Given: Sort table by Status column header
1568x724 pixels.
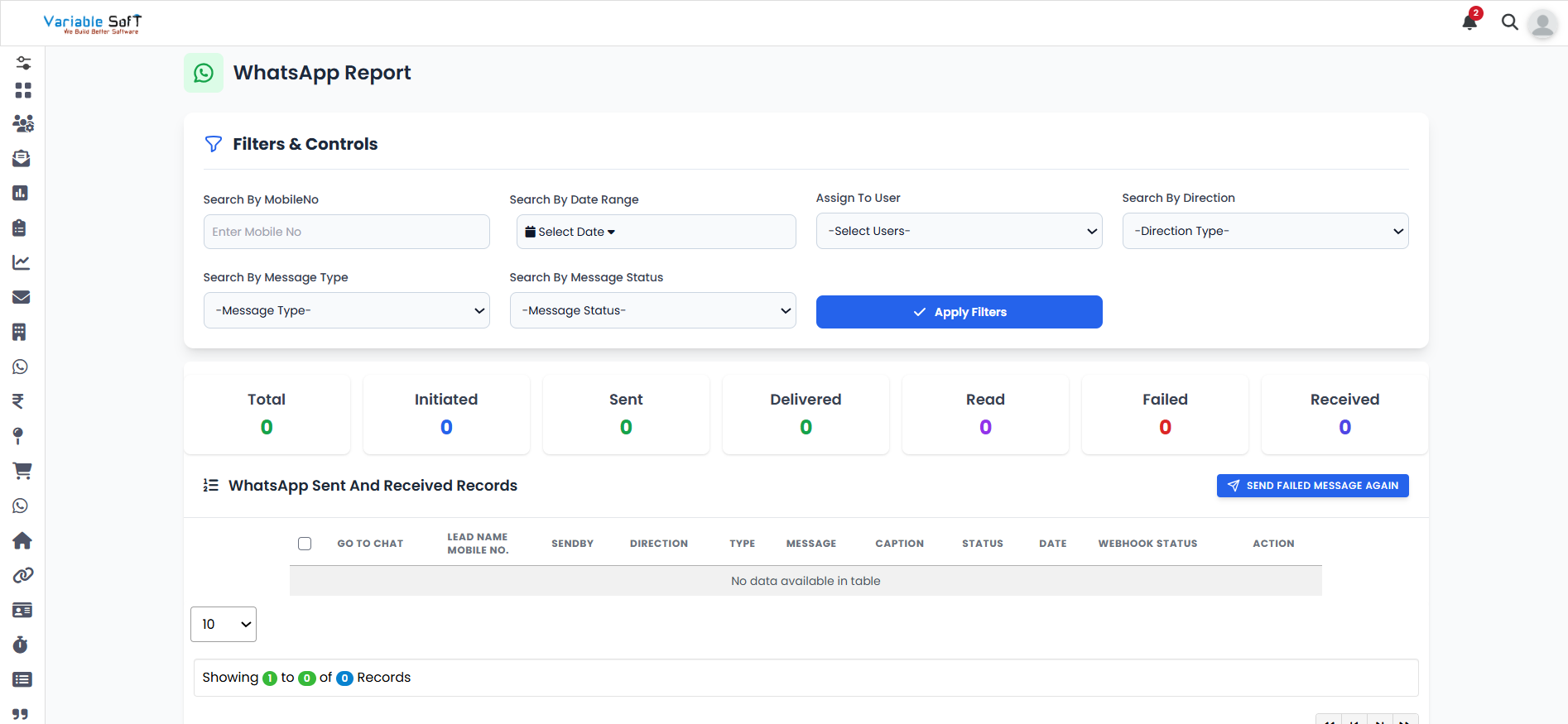Looking at the screenshot, I should tap(982, 544).
